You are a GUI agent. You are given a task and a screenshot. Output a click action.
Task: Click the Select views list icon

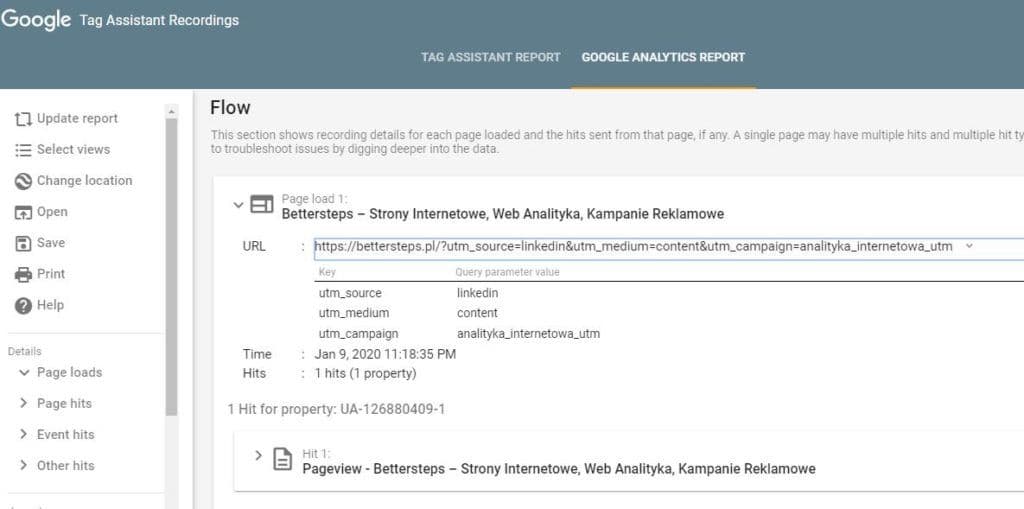(x=23, y=150)
